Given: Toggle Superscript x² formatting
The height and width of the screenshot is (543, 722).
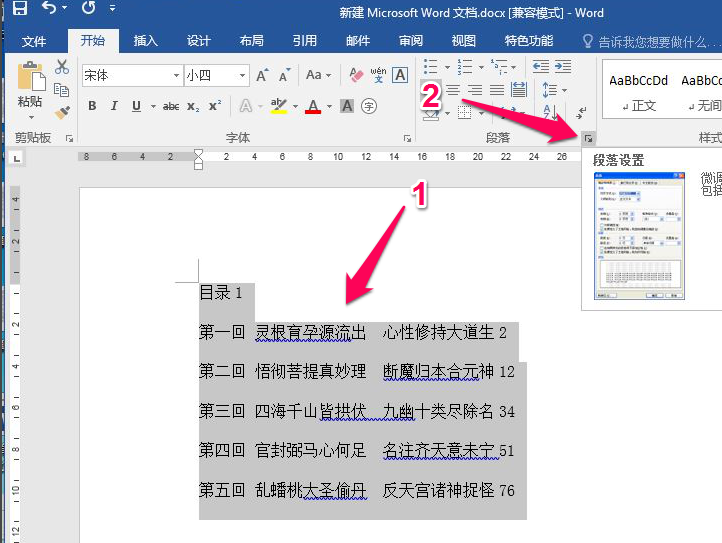Looking at the screenshot, I should coord(215,106).
